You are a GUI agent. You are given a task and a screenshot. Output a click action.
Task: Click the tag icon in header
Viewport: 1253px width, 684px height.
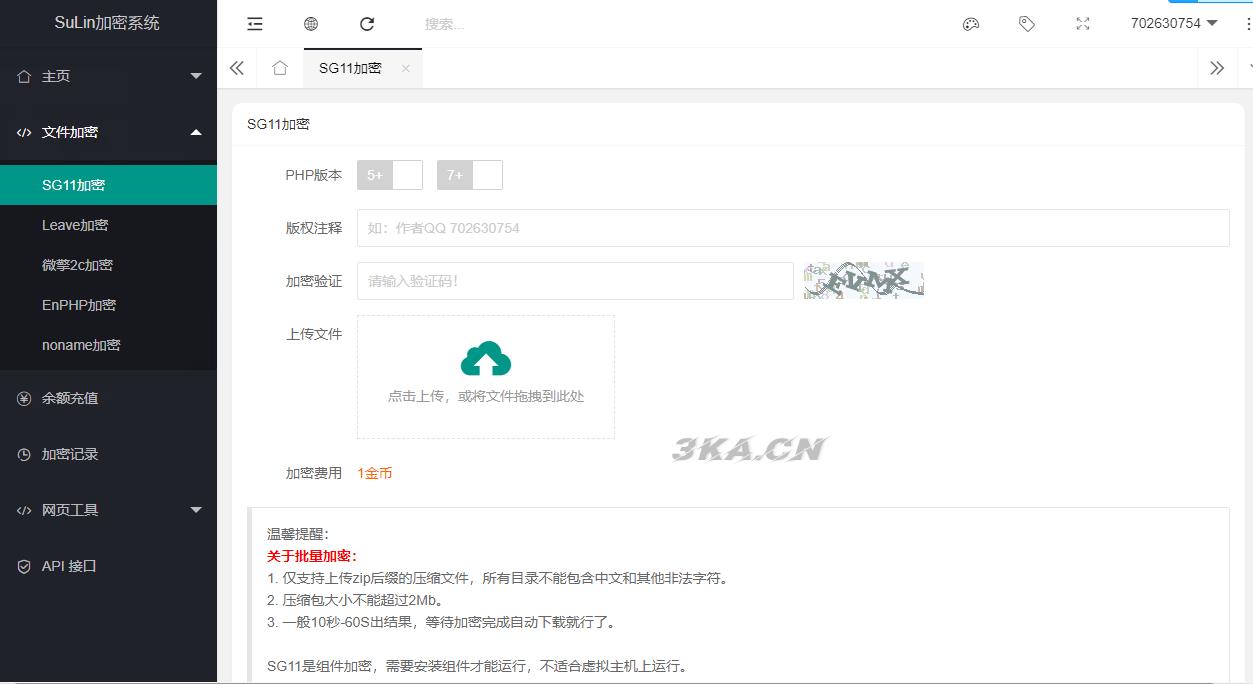(x=1026, y=24)
